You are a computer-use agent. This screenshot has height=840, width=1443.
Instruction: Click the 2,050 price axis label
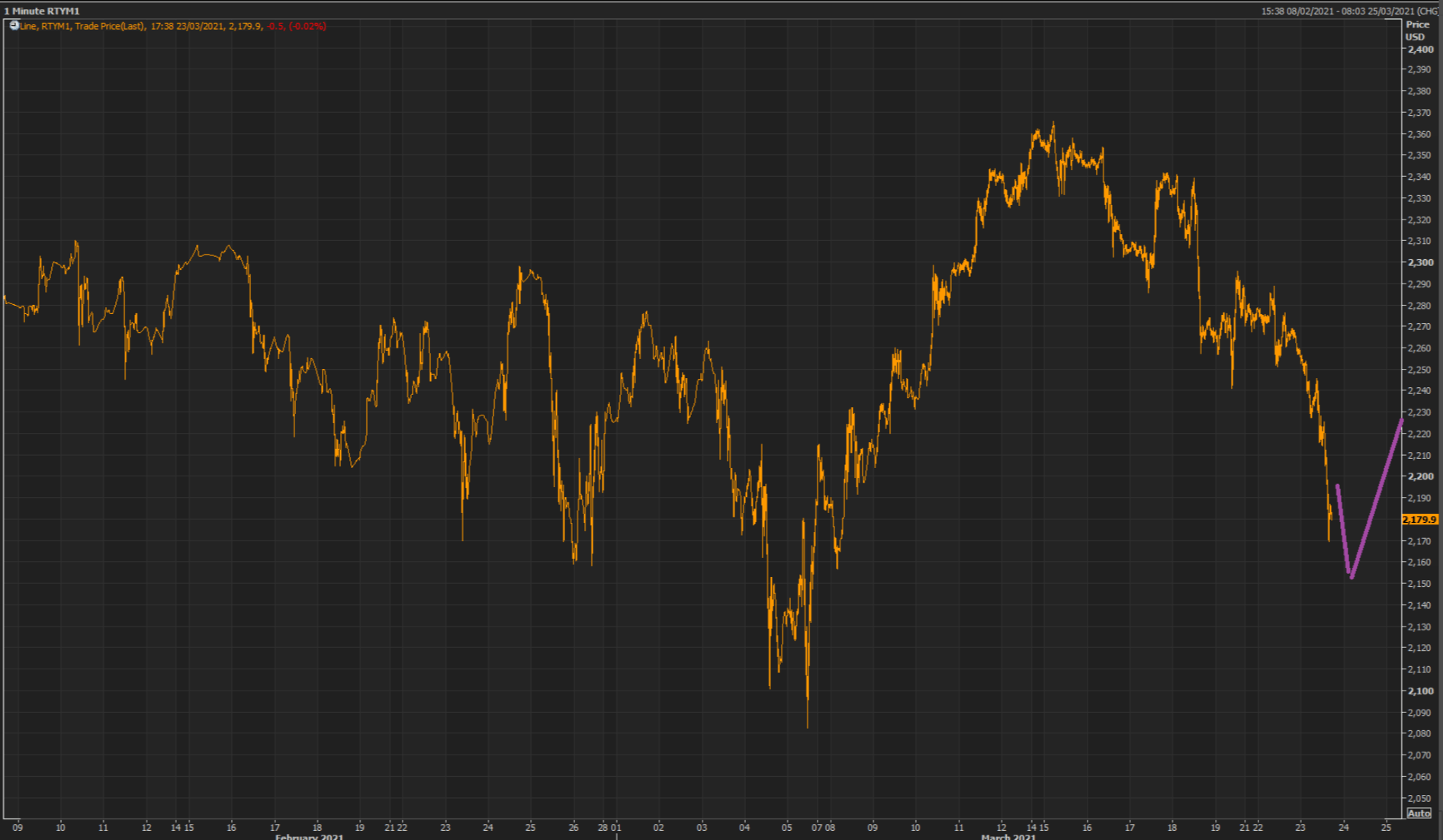tap(1420, 798)
